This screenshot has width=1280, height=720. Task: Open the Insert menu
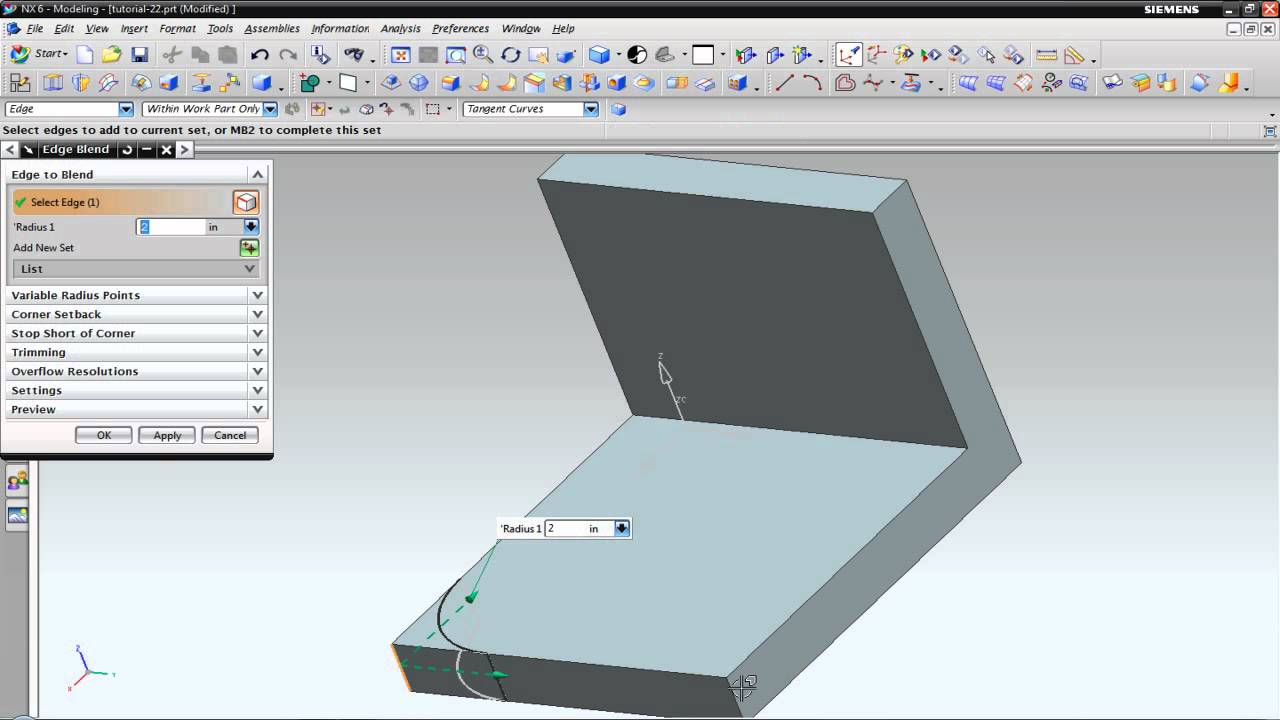134,29
